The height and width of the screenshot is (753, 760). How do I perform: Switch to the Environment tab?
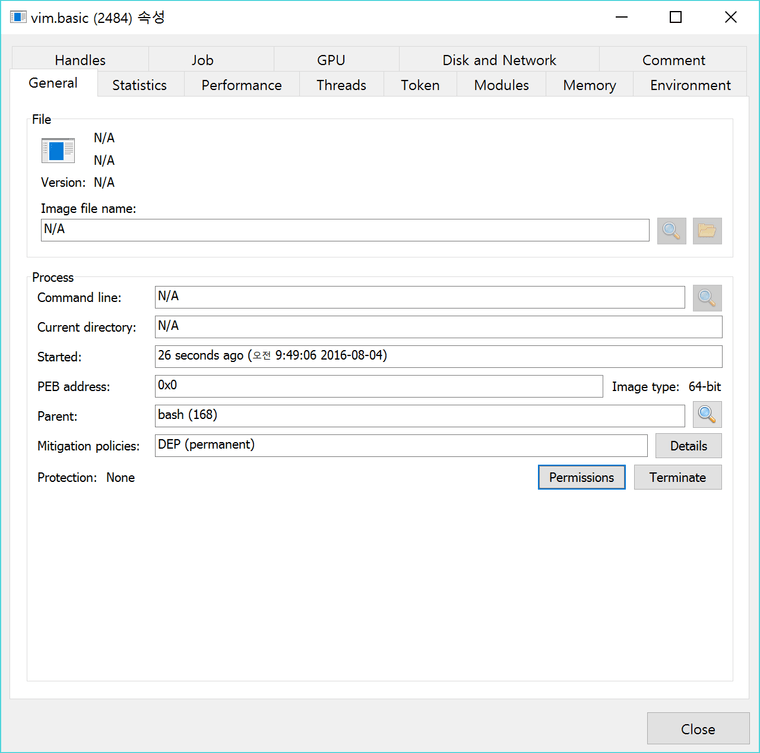click(690, 85)
